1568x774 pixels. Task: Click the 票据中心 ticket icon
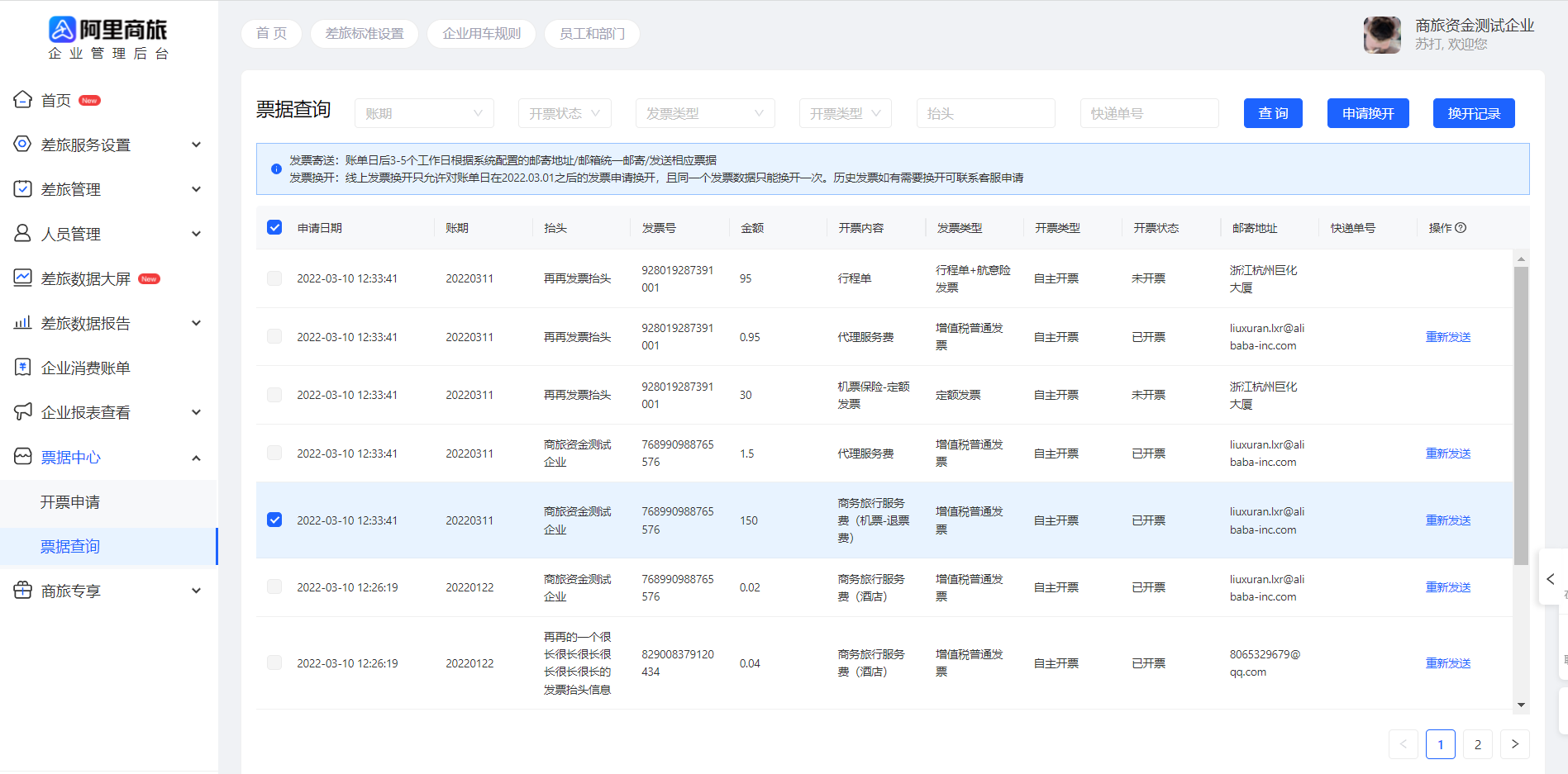click(x=23, y=457)
